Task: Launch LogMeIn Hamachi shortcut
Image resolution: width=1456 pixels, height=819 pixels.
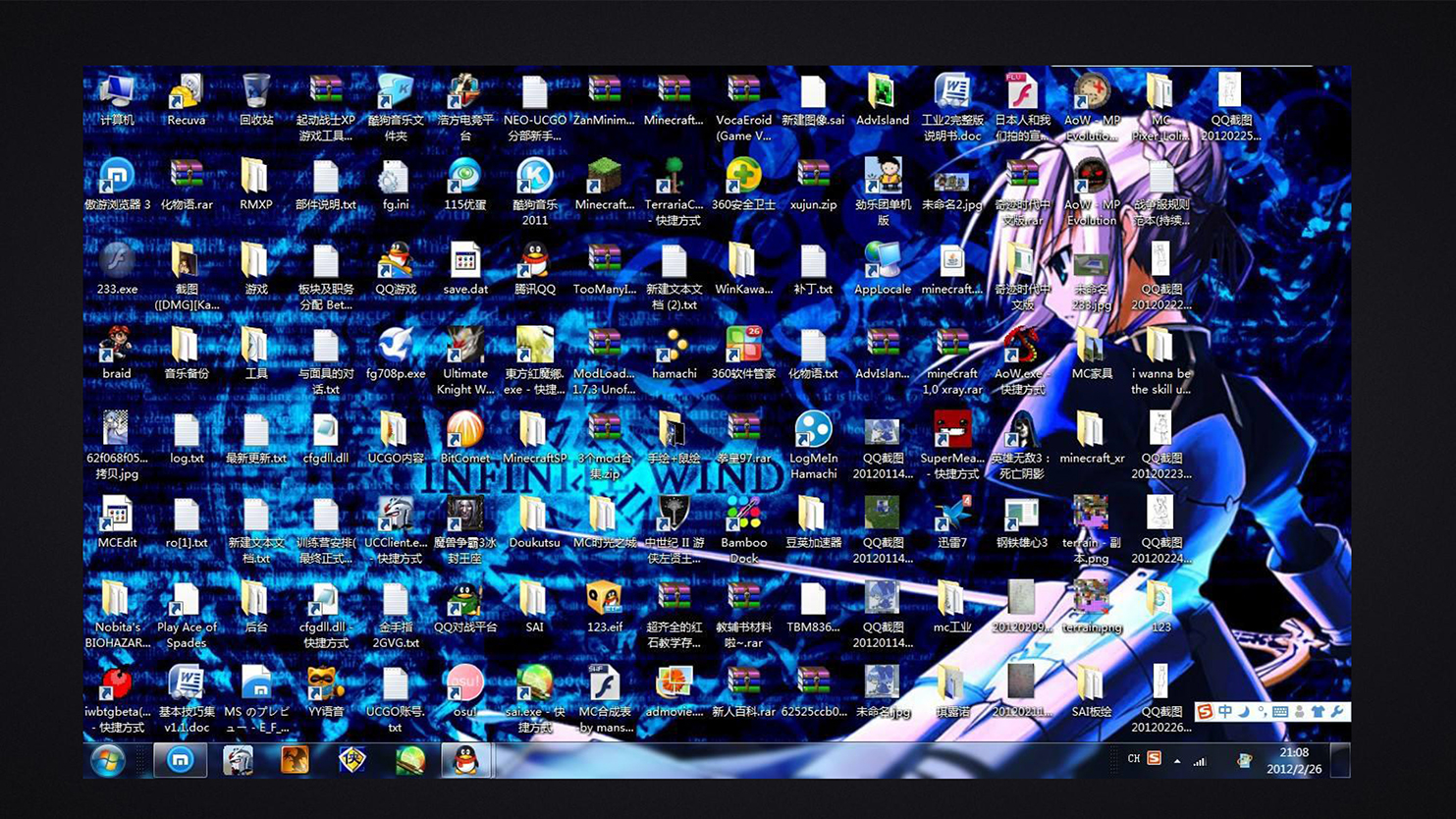Action: click(x=813, y=445)
